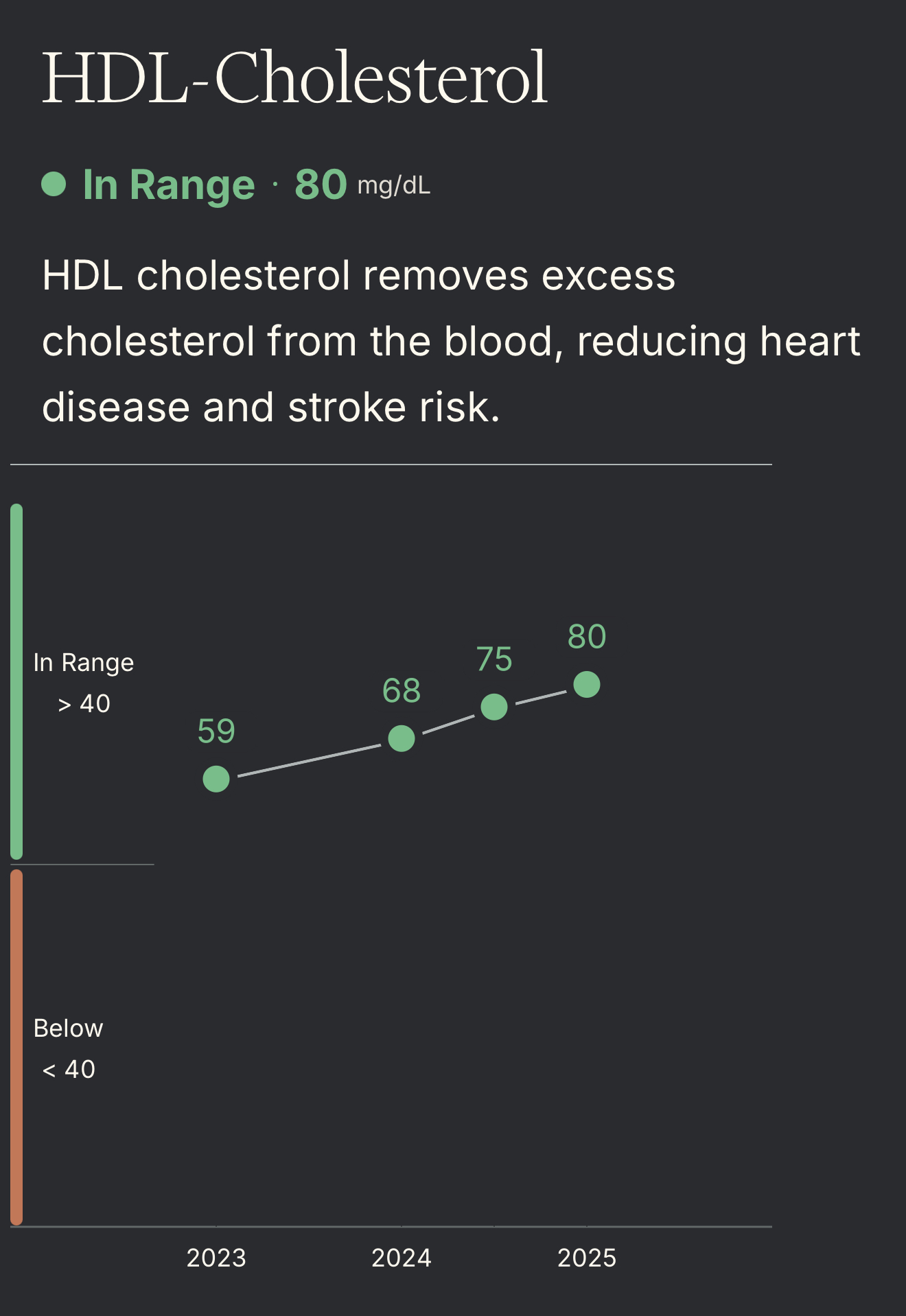This screenshot has height=1316, width=906.
Task: Click the green In Range status dot
Action: coord(54,184)
